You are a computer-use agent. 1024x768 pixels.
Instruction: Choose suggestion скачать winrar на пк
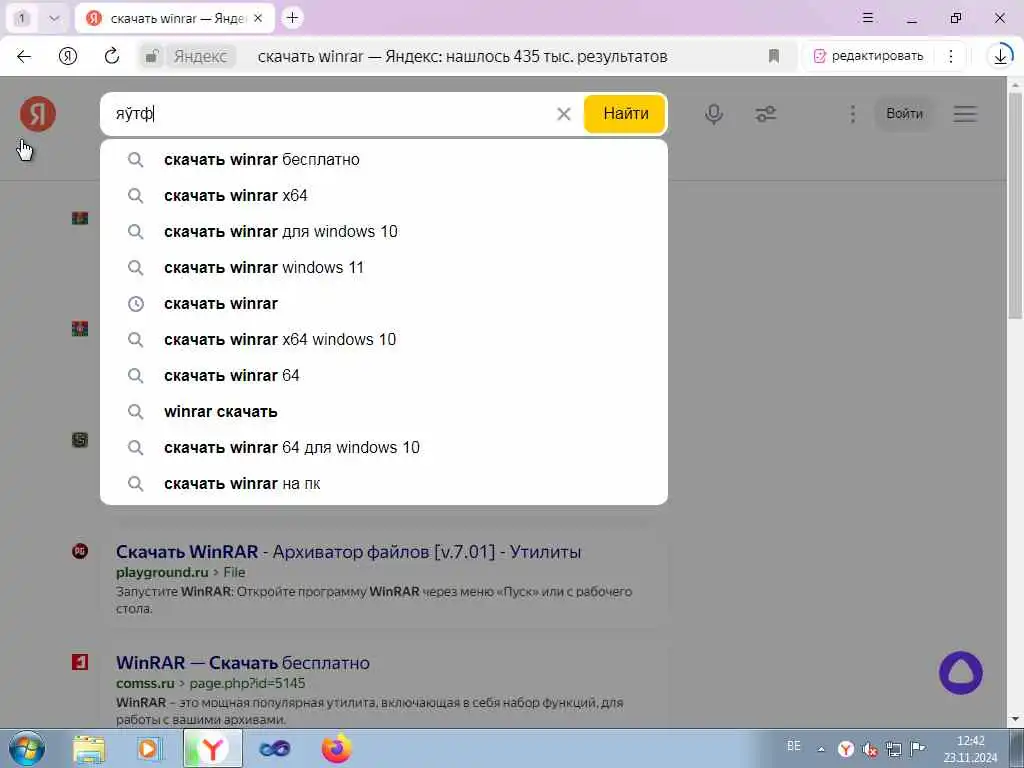[x=384, y=484]
